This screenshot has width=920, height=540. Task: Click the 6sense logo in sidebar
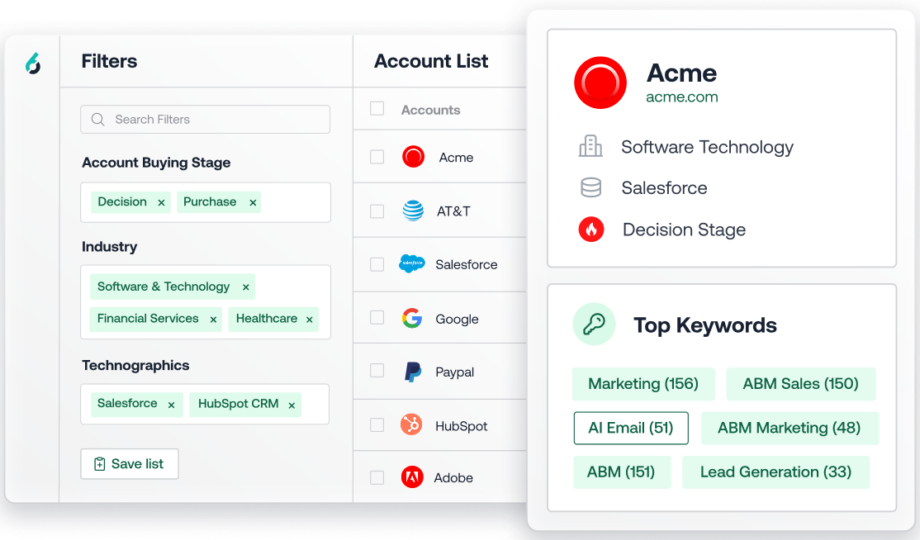[x=33, y=63]
